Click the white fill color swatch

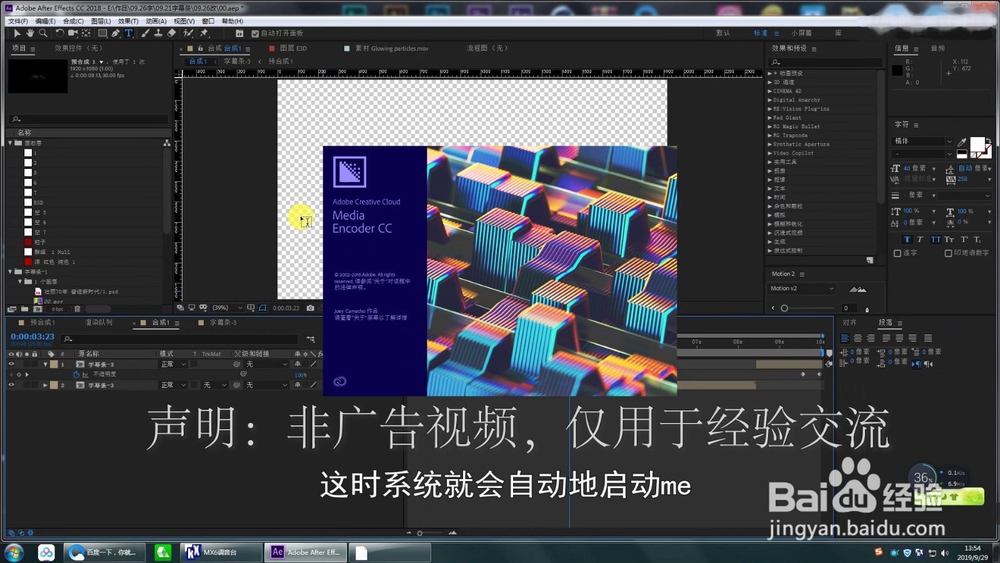pos(977,145)
